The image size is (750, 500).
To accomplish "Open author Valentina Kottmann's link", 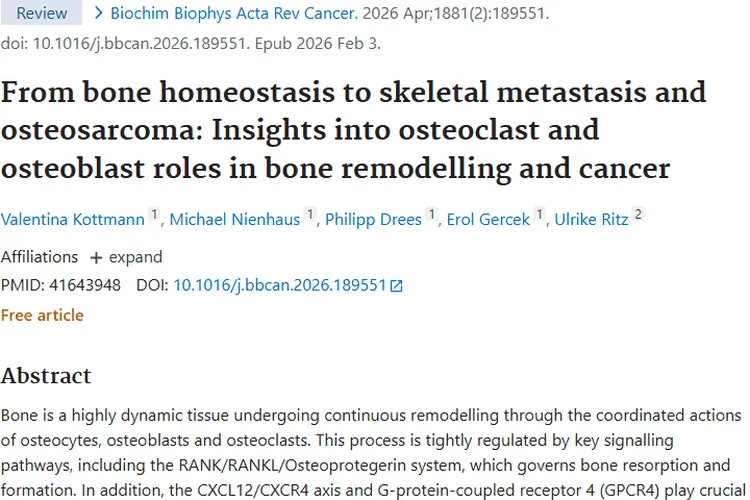I will (x=73, y=220).
